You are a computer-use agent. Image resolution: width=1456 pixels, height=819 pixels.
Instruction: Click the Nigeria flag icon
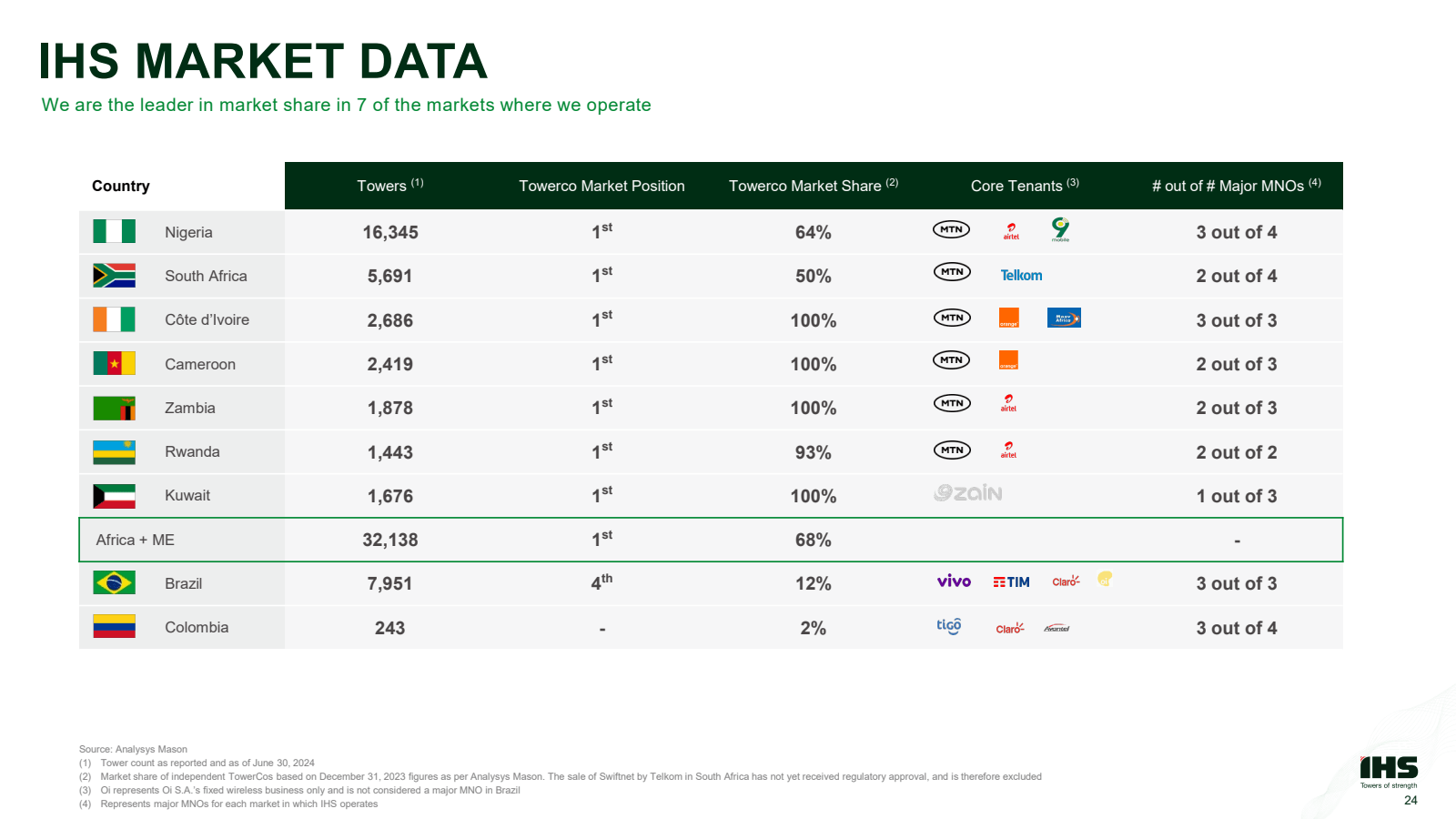[114, 231]
